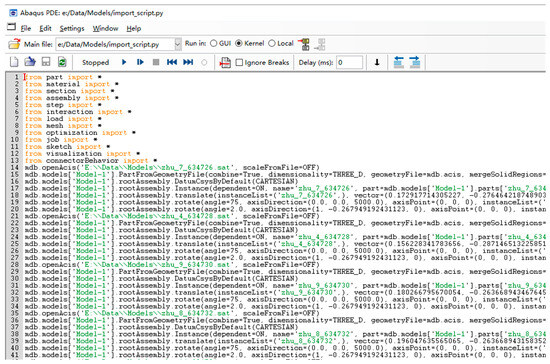
Task: Click line 5 'from step import *'
Action: pos(63,105)
